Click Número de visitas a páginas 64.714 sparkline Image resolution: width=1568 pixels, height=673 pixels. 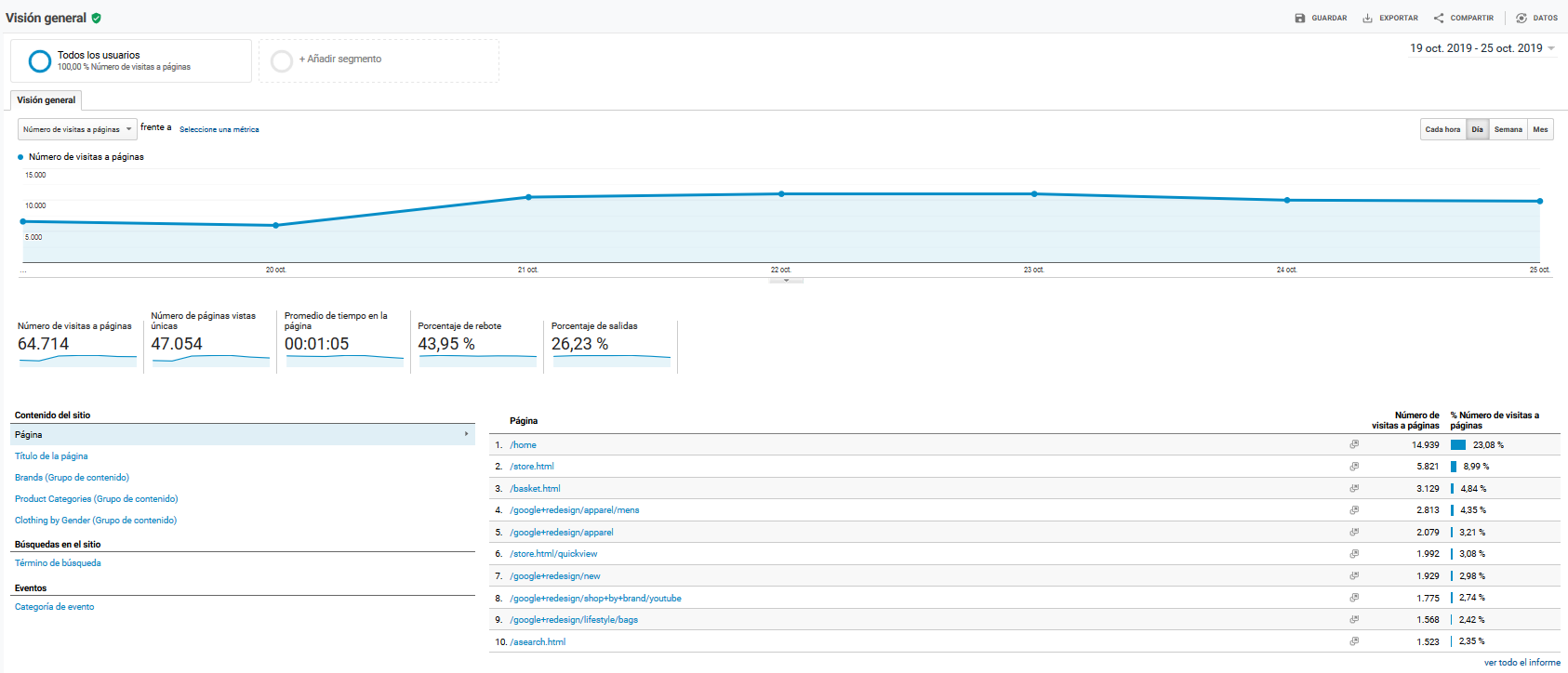coord(78,360)
